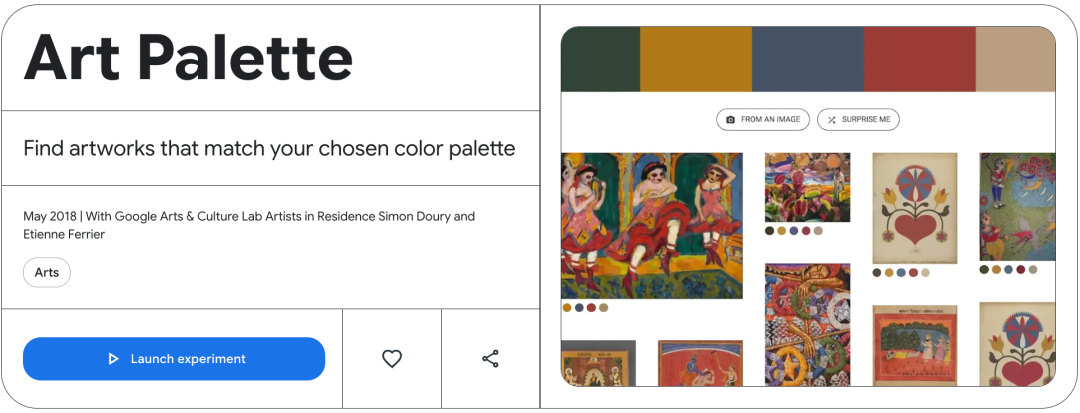Open the dense patterned artwork in center column
The width and height of the screenshot is (1080, 413).
807,324
